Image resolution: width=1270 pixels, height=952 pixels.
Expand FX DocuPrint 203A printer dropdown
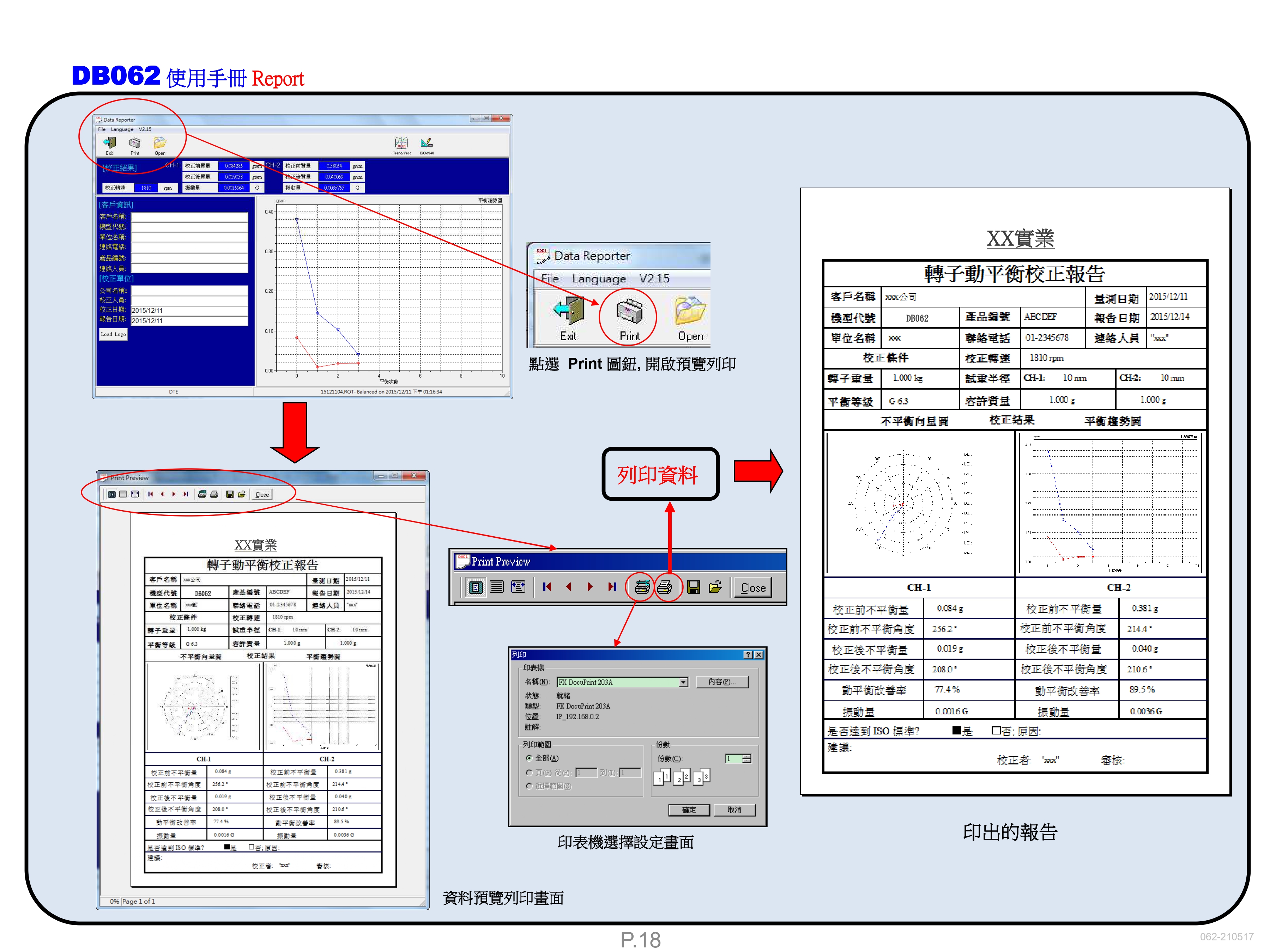(x=683, y=682)
